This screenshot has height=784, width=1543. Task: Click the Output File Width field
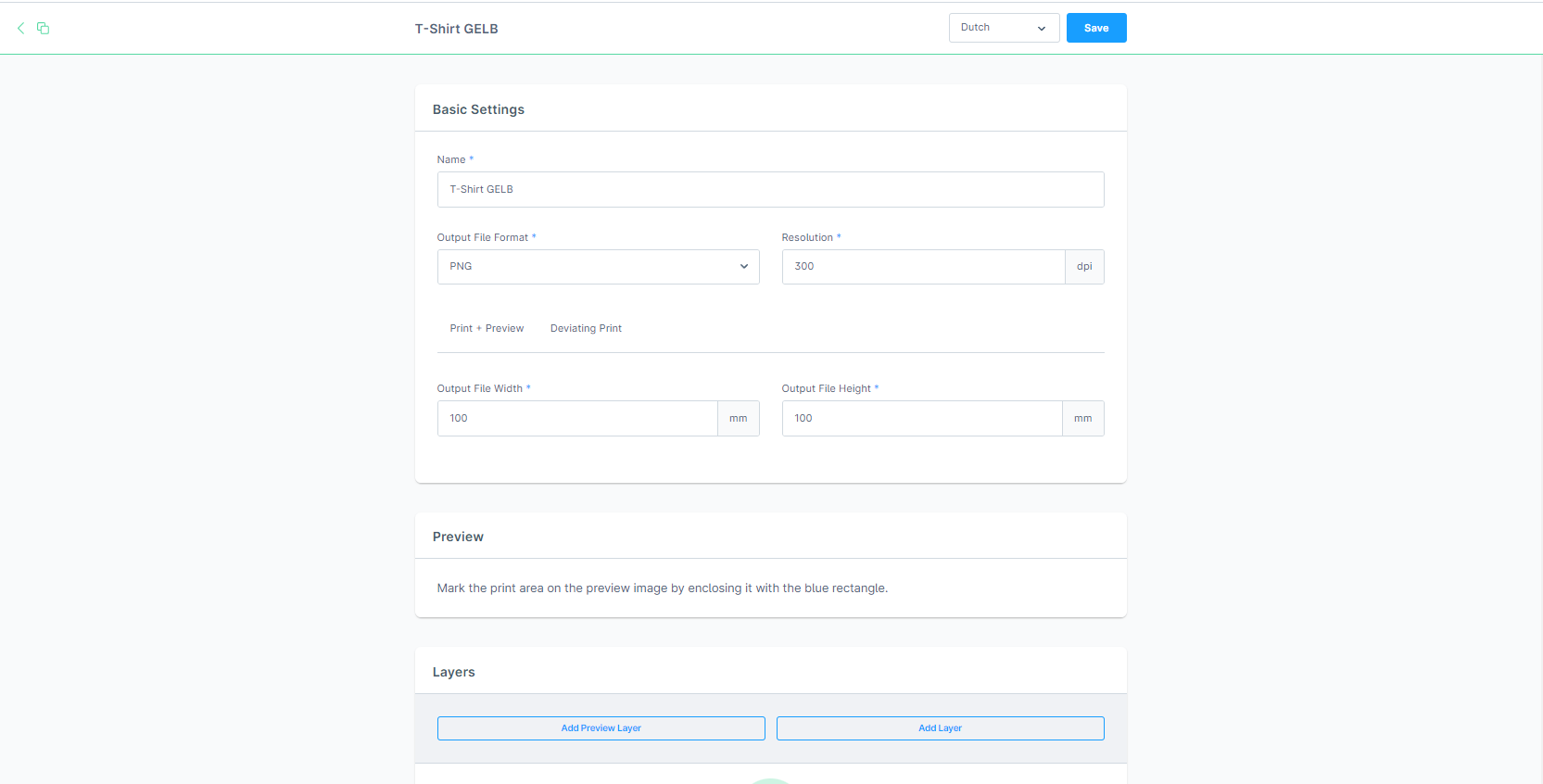[x=577, y=418]
